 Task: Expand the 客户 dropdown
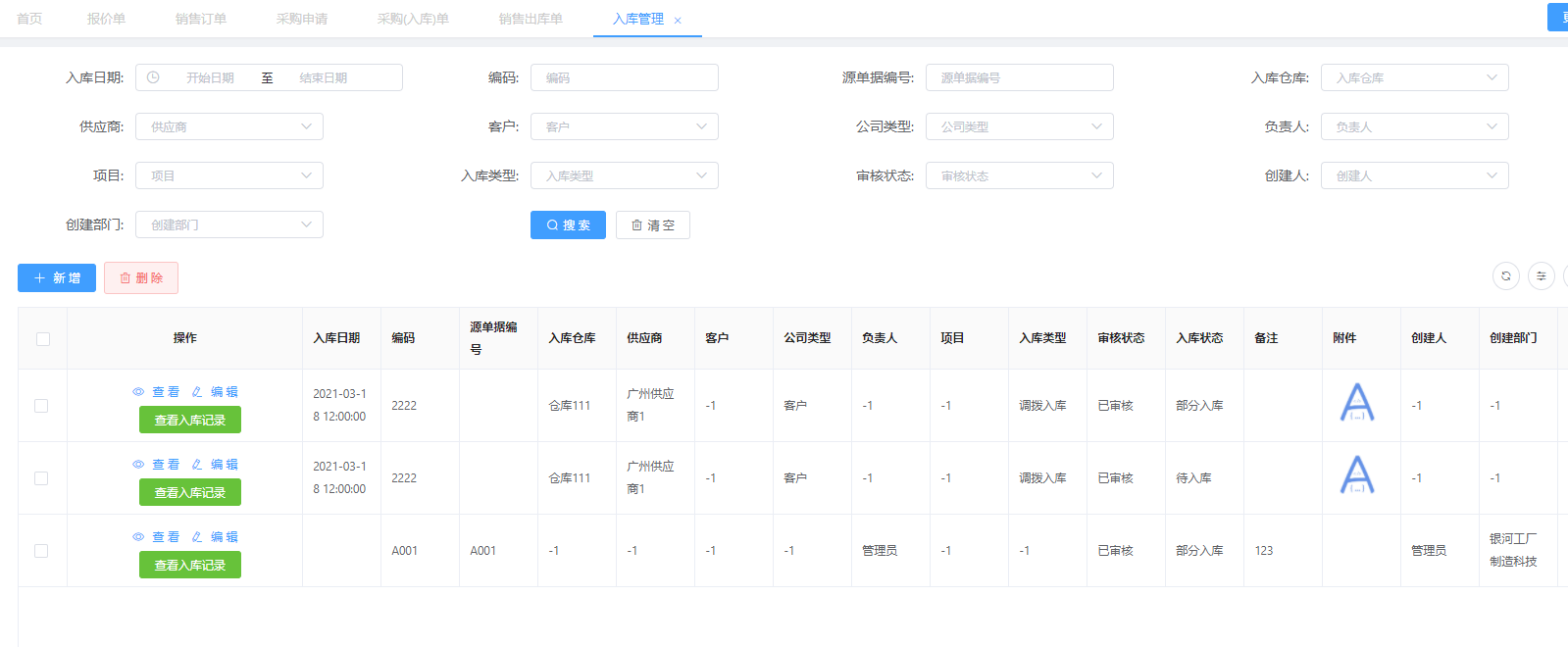tap(625, 126)
